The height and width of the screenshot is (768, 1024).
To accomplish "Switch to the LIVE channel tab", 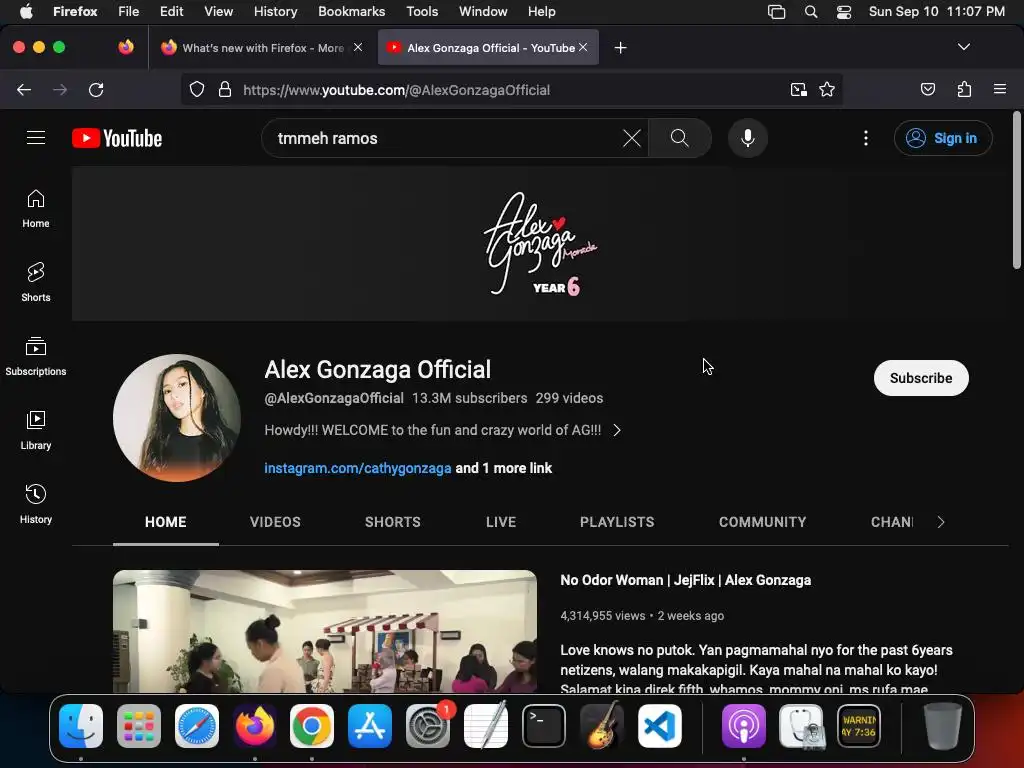I will point(501,522).
